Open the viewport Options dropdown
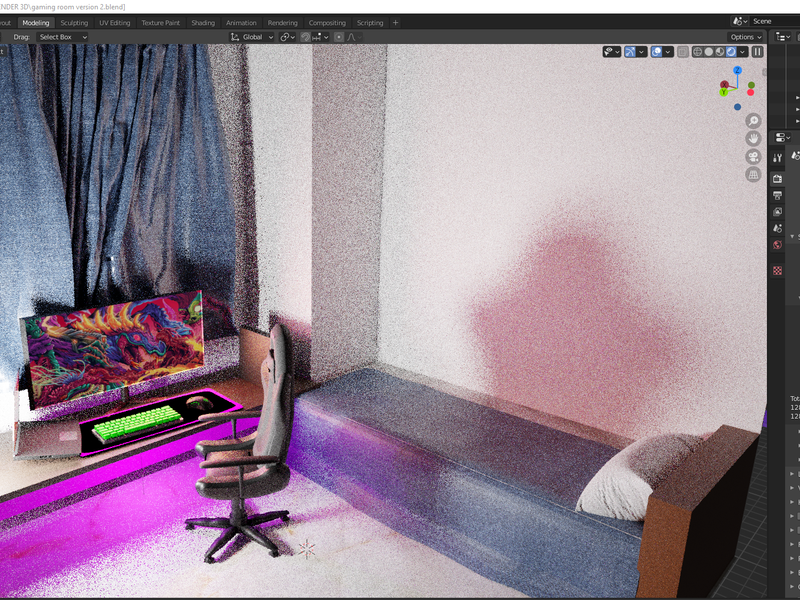The width and height of the screenshot is (800, 600). (745, 37)
